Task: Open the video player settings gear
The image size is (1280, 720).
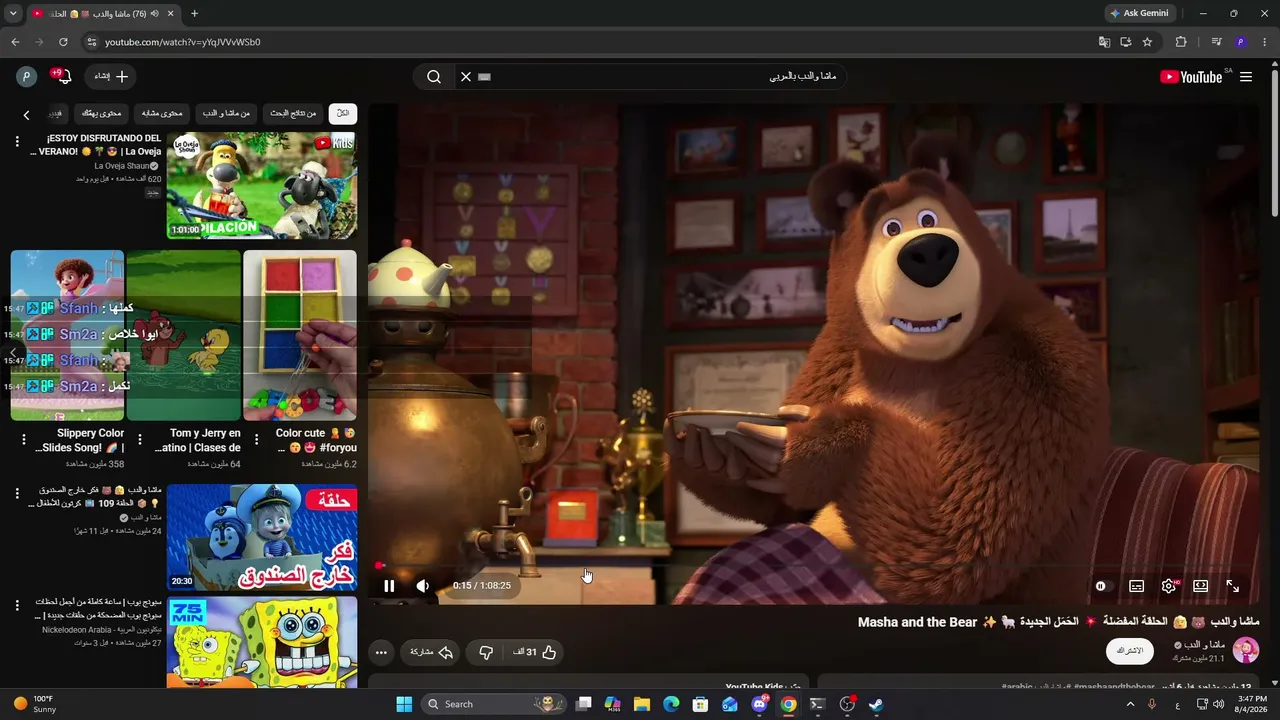Action: pos(1168,586)
